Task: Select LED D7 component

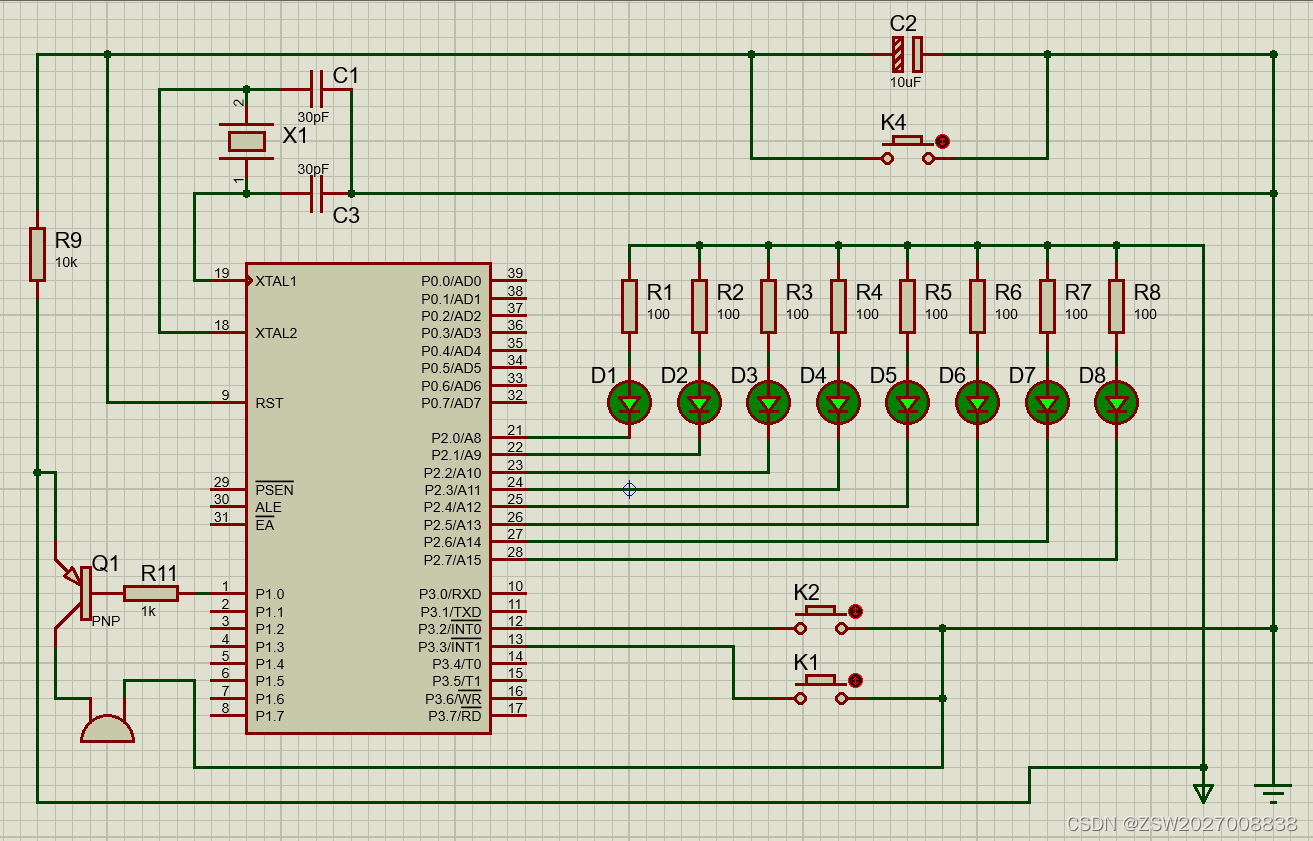Action: click(x=1047, y=403)
